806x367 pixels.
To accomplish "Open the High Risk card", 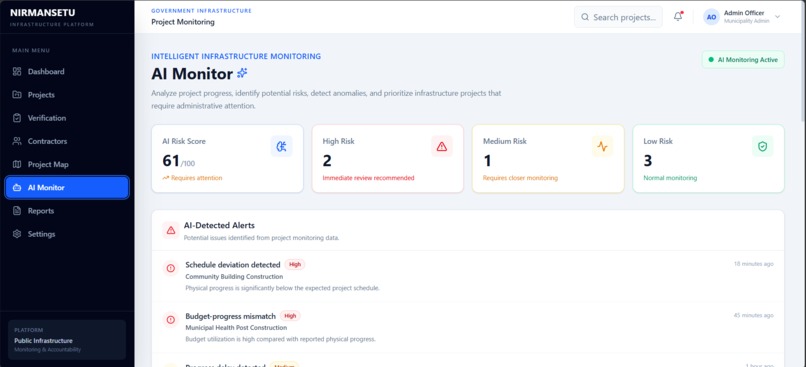I will point(388,159).
